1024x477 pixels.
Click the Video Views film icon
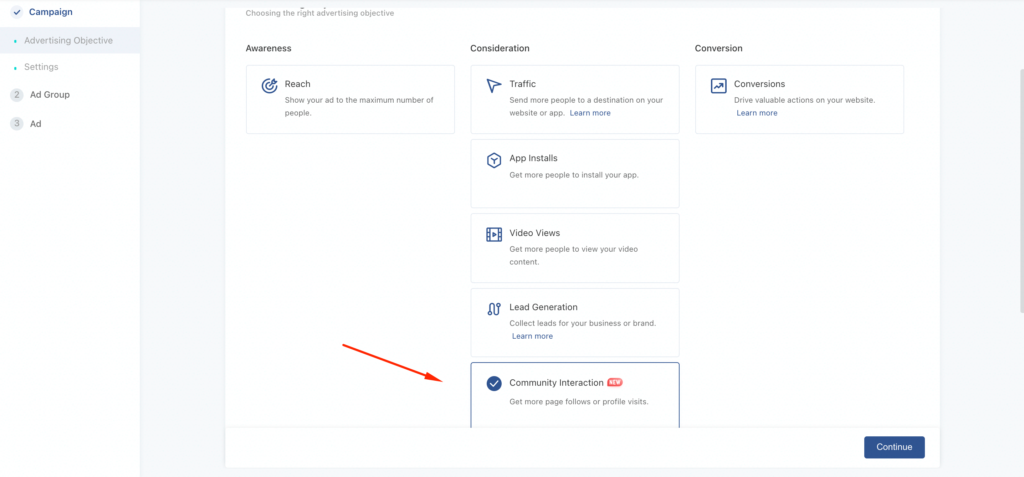(494, 235)
